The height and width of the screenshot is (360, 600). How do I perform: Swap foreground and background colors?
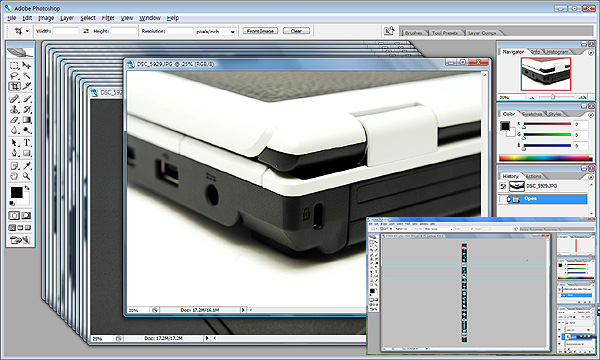coord(27,188)
